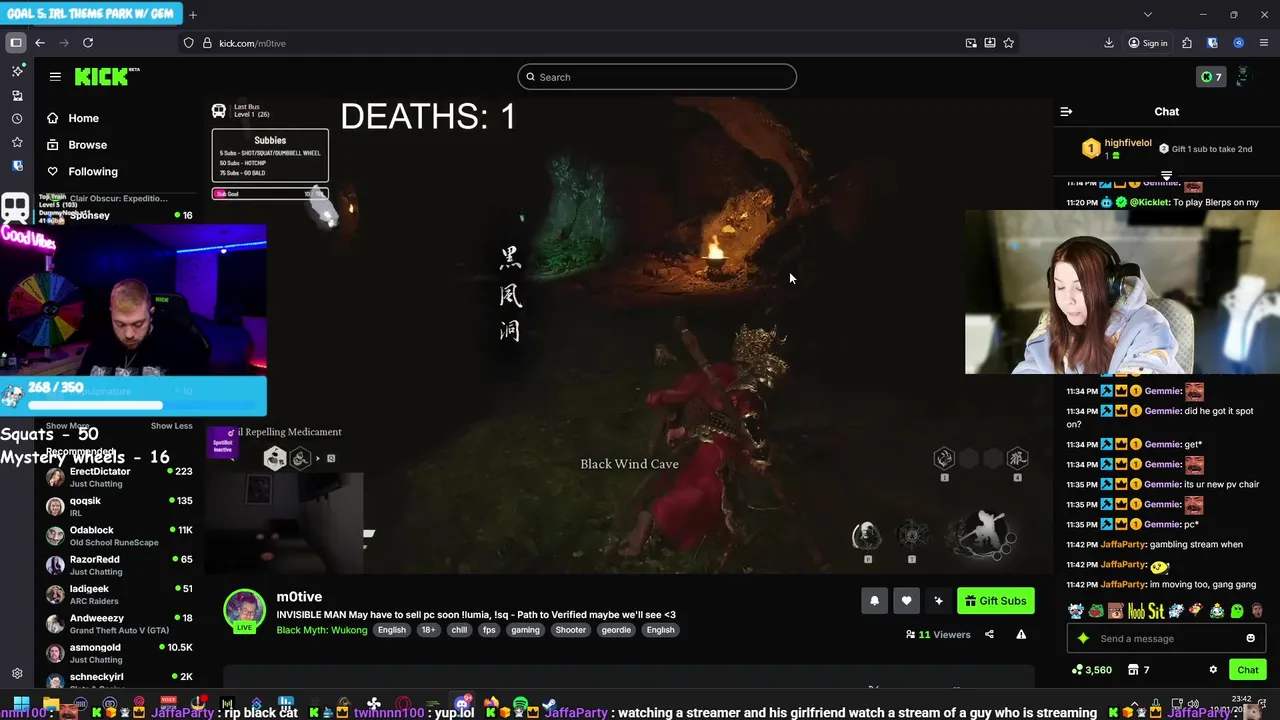The height and width of the screenshot is (720, 1280).
Task: Expand the list all tabs chevron
Action: [1148, 15]
